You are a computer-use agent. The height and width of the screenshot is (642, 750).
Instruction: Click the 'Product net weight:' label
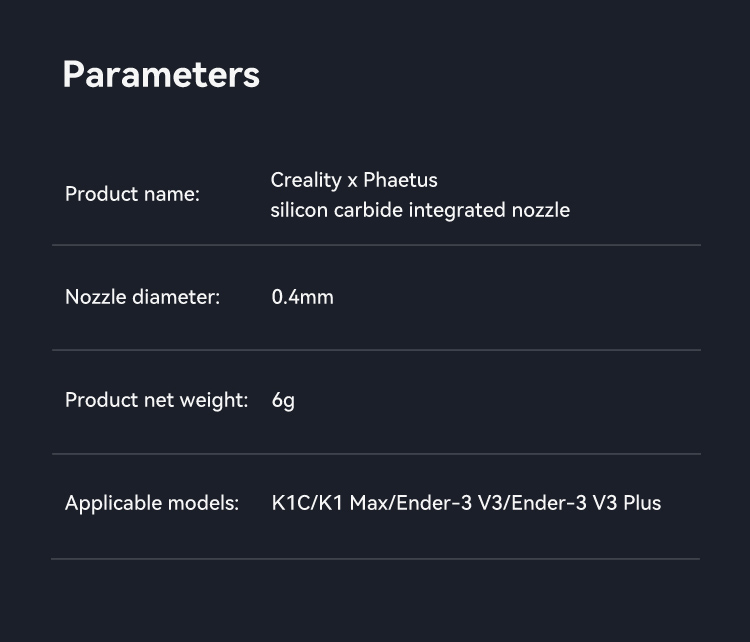click(x=156, y=400)
